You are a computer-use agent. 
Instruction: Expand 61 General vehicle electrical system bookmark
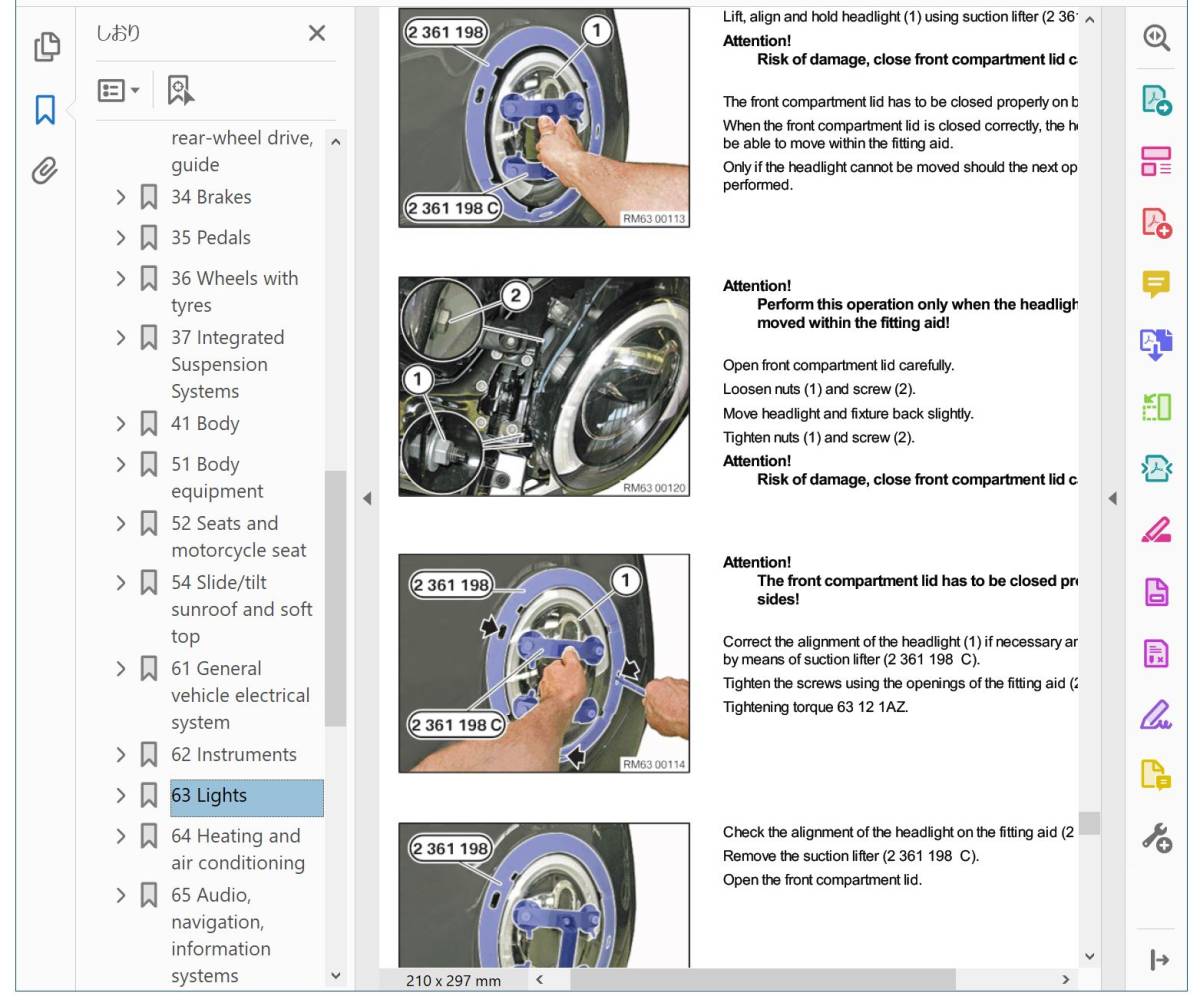point(121,669)
